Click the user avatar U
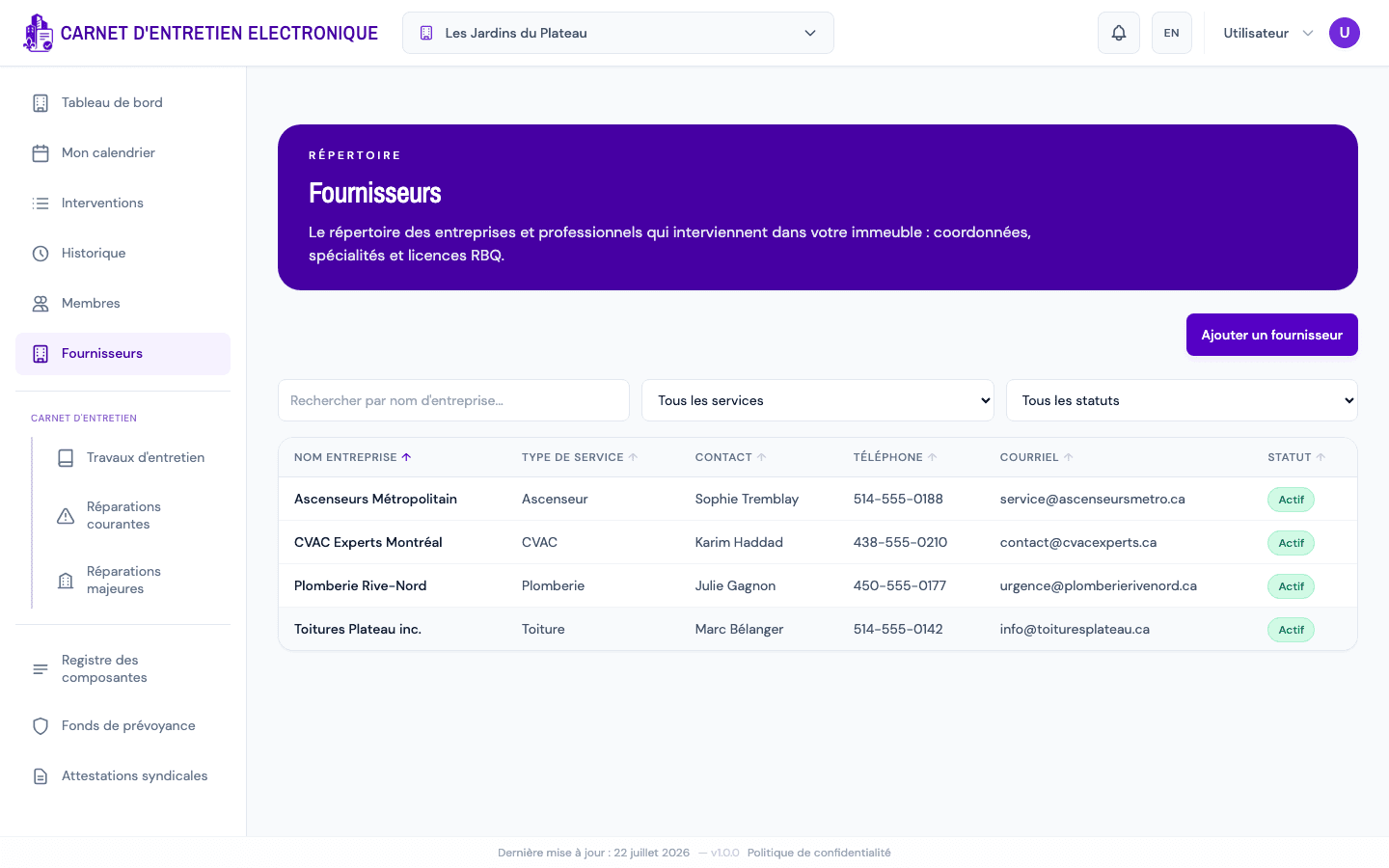1389x868 pixels. tap(1345, 33)
